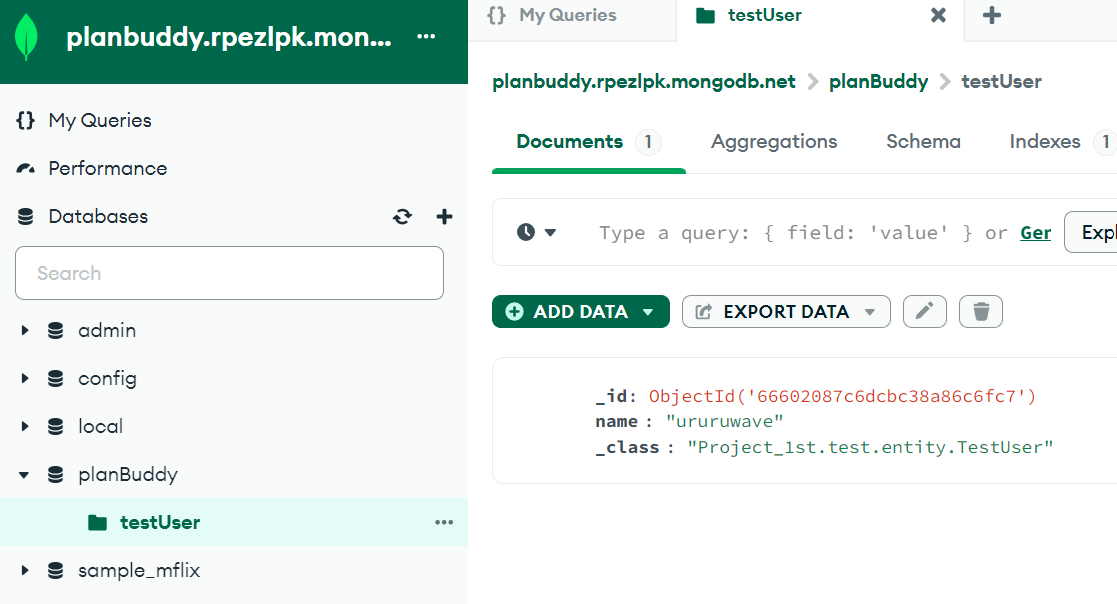The width and height of the screenshot is (1117, 604).
Task: Select Databases in sidebar
Action: (98, 217)
